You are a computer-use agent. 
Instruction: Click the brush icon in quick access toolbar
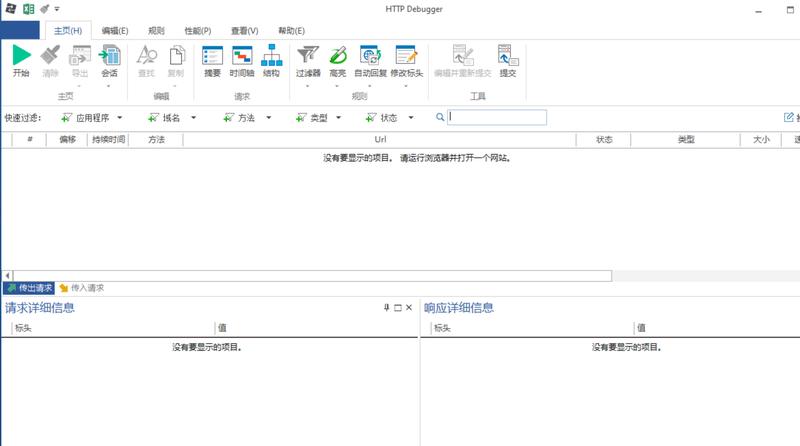(44, 9)
